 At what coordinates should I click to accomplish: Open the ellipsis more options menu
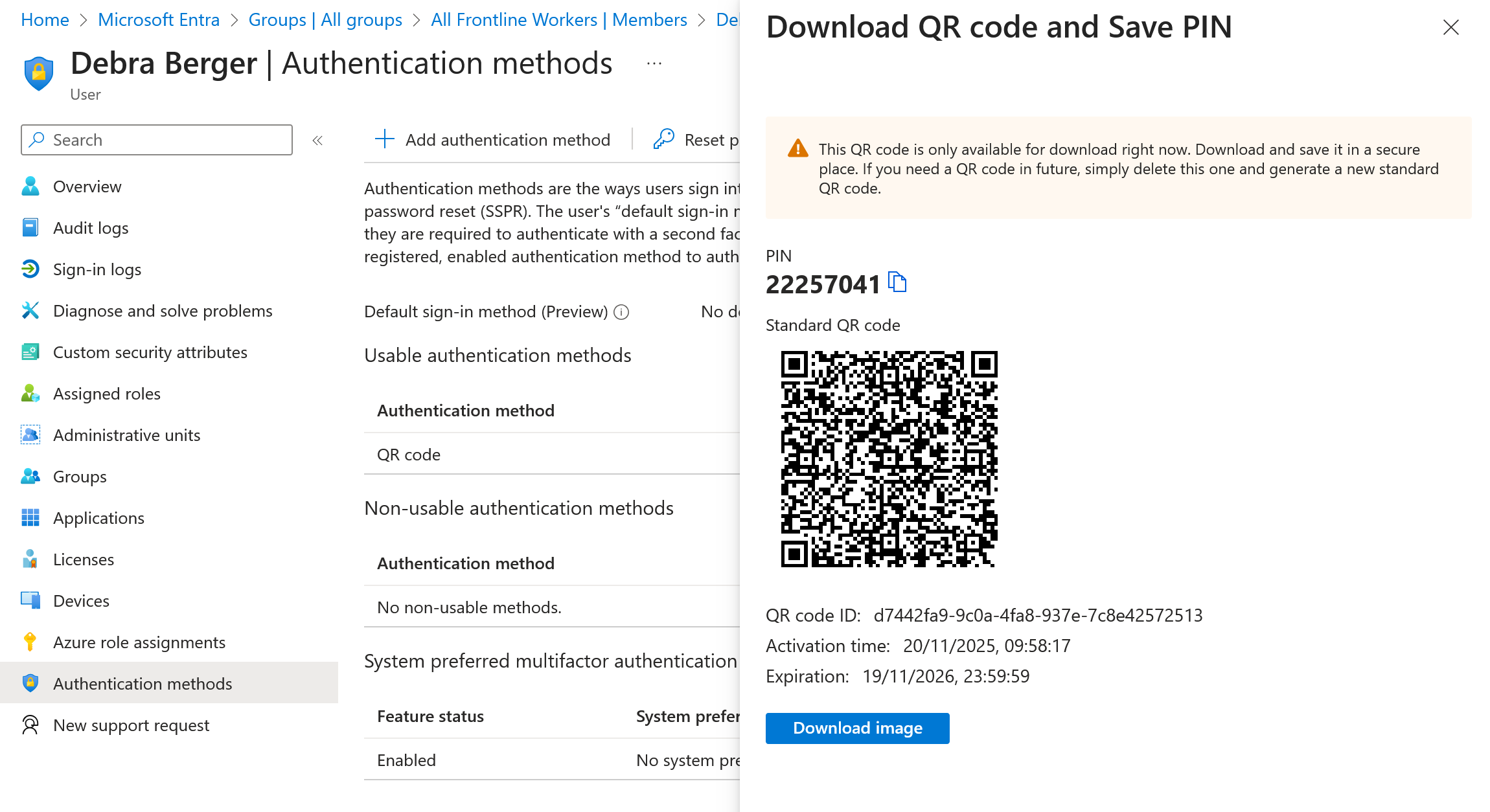pyautogui.click(x=654, y=63)
